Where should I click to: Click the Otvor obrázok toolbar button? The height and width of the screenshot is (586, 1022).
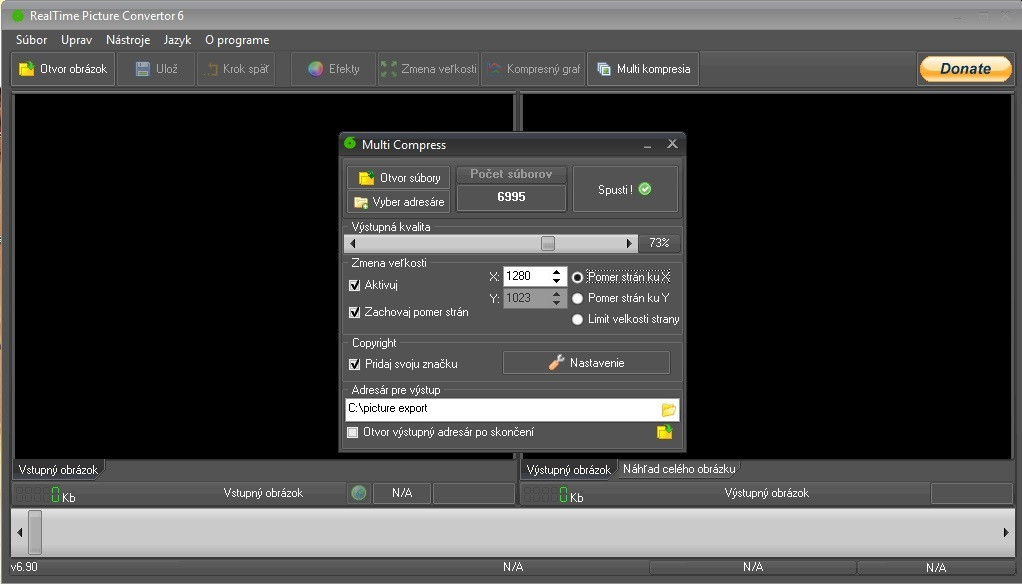pos(63,69)
